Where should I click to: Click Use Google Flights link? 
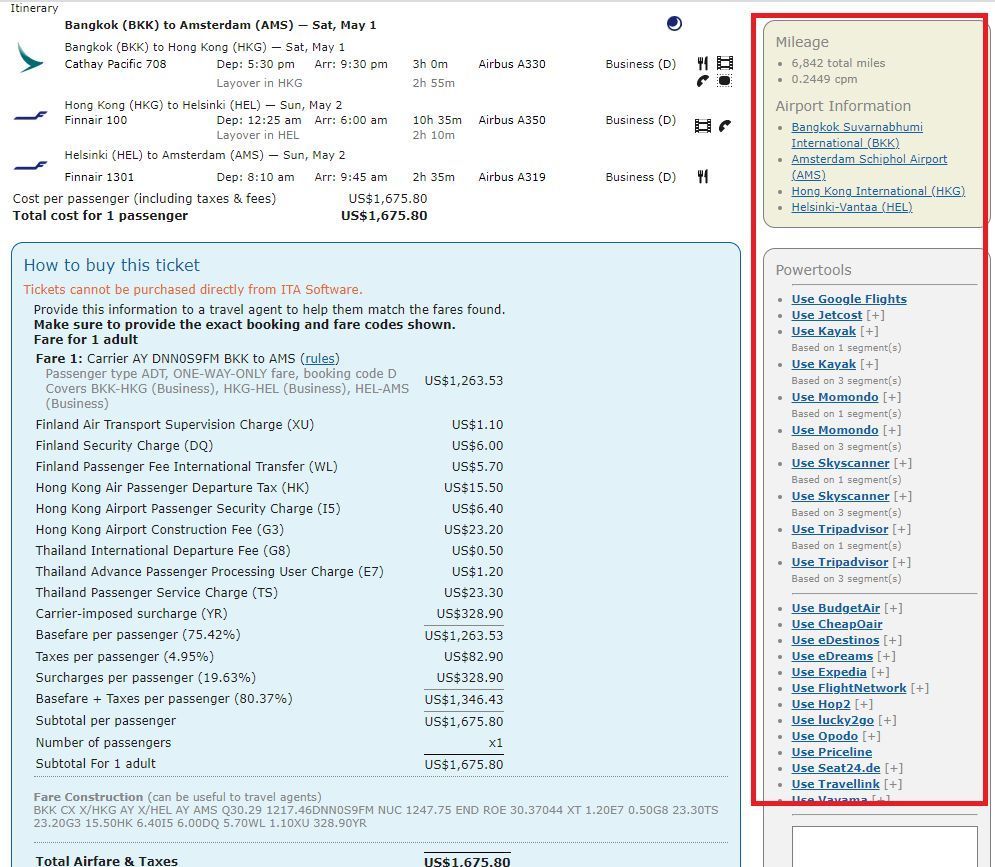849,299
